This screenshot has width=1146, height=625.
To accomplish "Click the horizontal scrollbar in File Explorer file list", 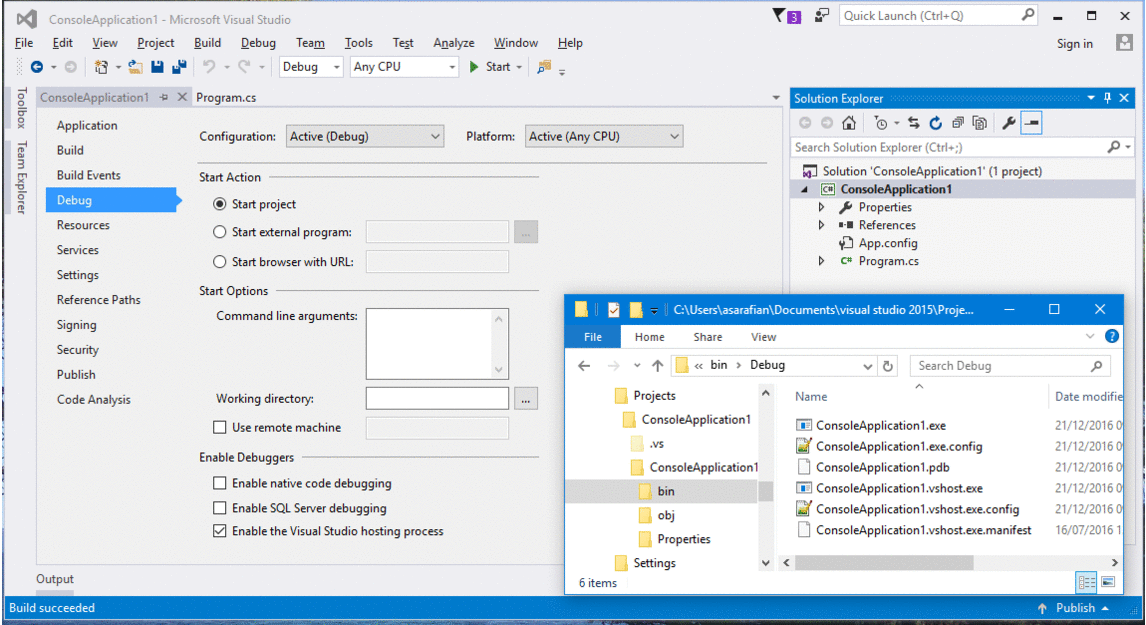I will 884,562.
